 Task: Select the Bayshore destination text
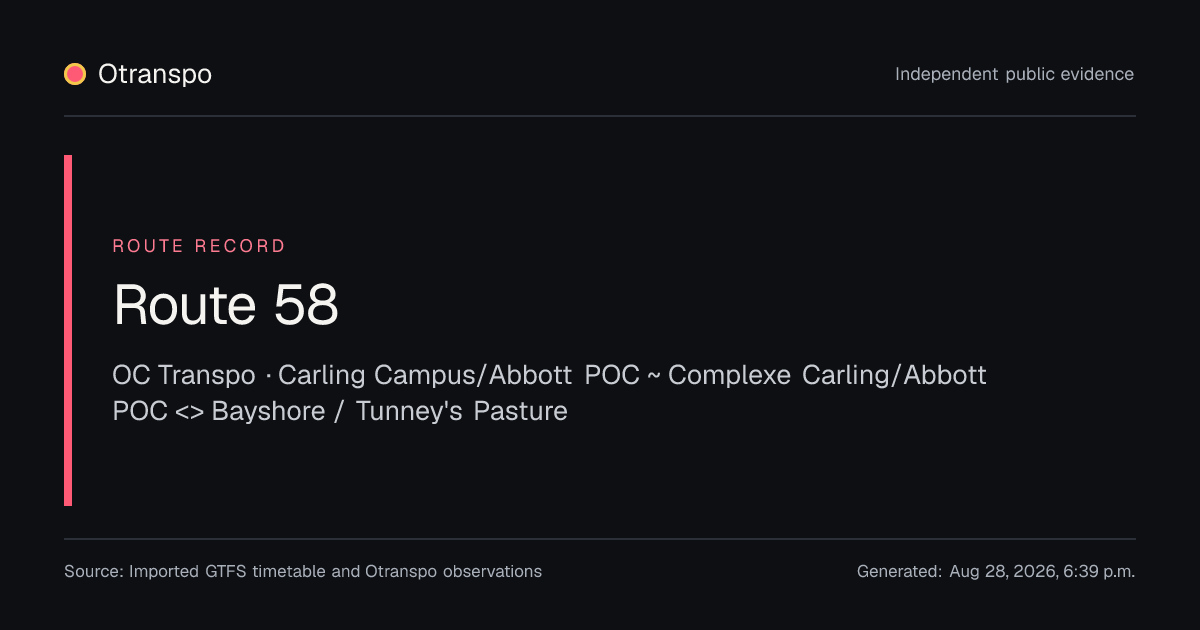click(268, 411)
